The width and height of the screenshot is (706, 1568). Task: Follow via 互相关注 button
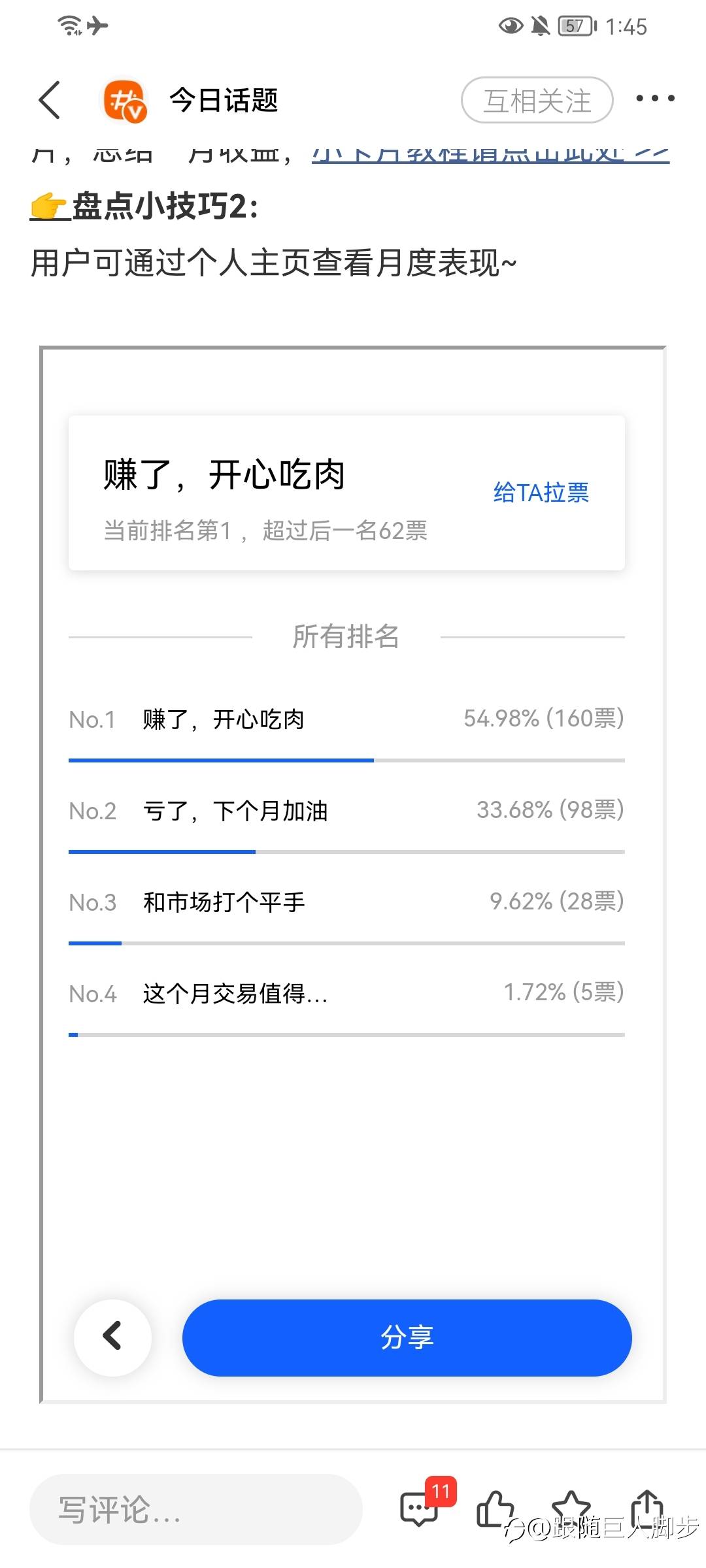(537, 100)
